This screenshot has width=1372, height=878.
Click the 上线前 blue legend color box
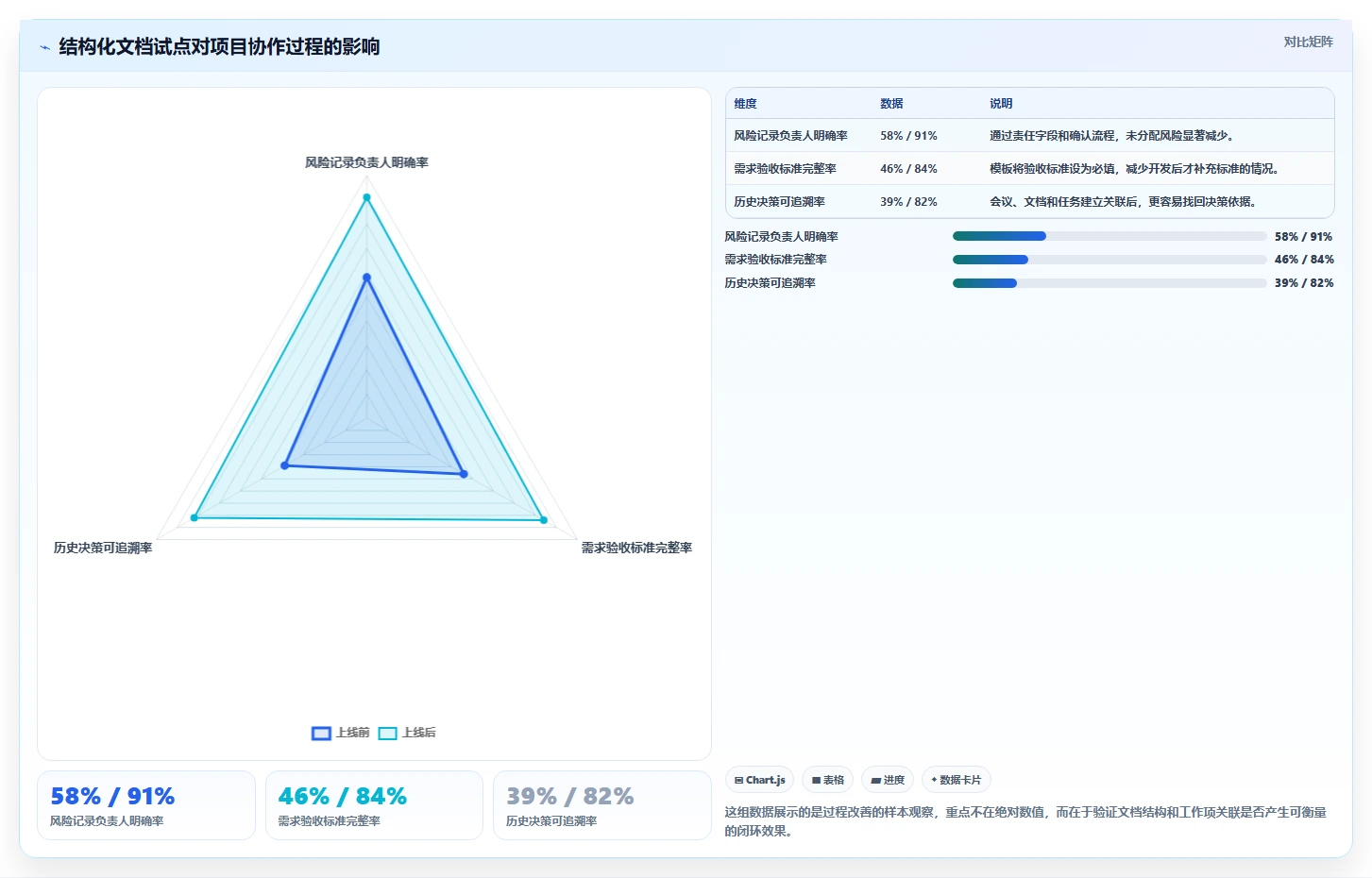321,734
